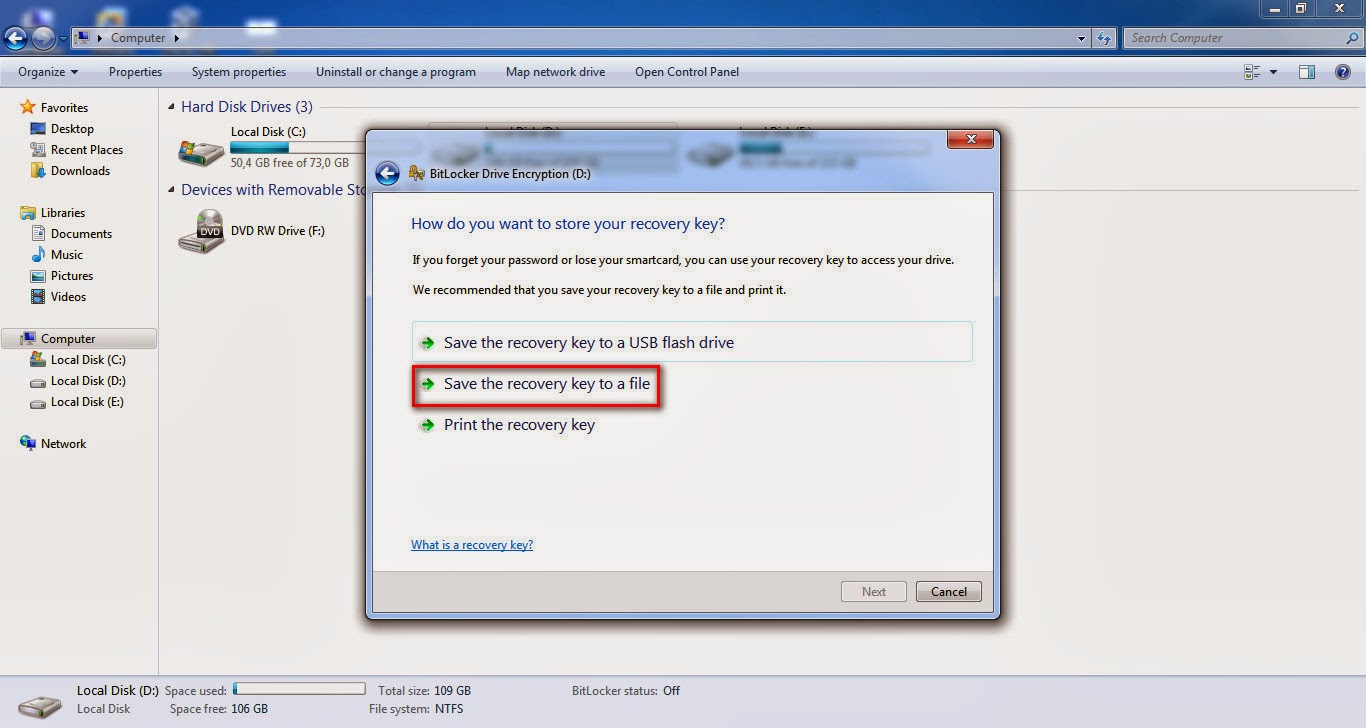Click Uninstall or change a program

396,72
